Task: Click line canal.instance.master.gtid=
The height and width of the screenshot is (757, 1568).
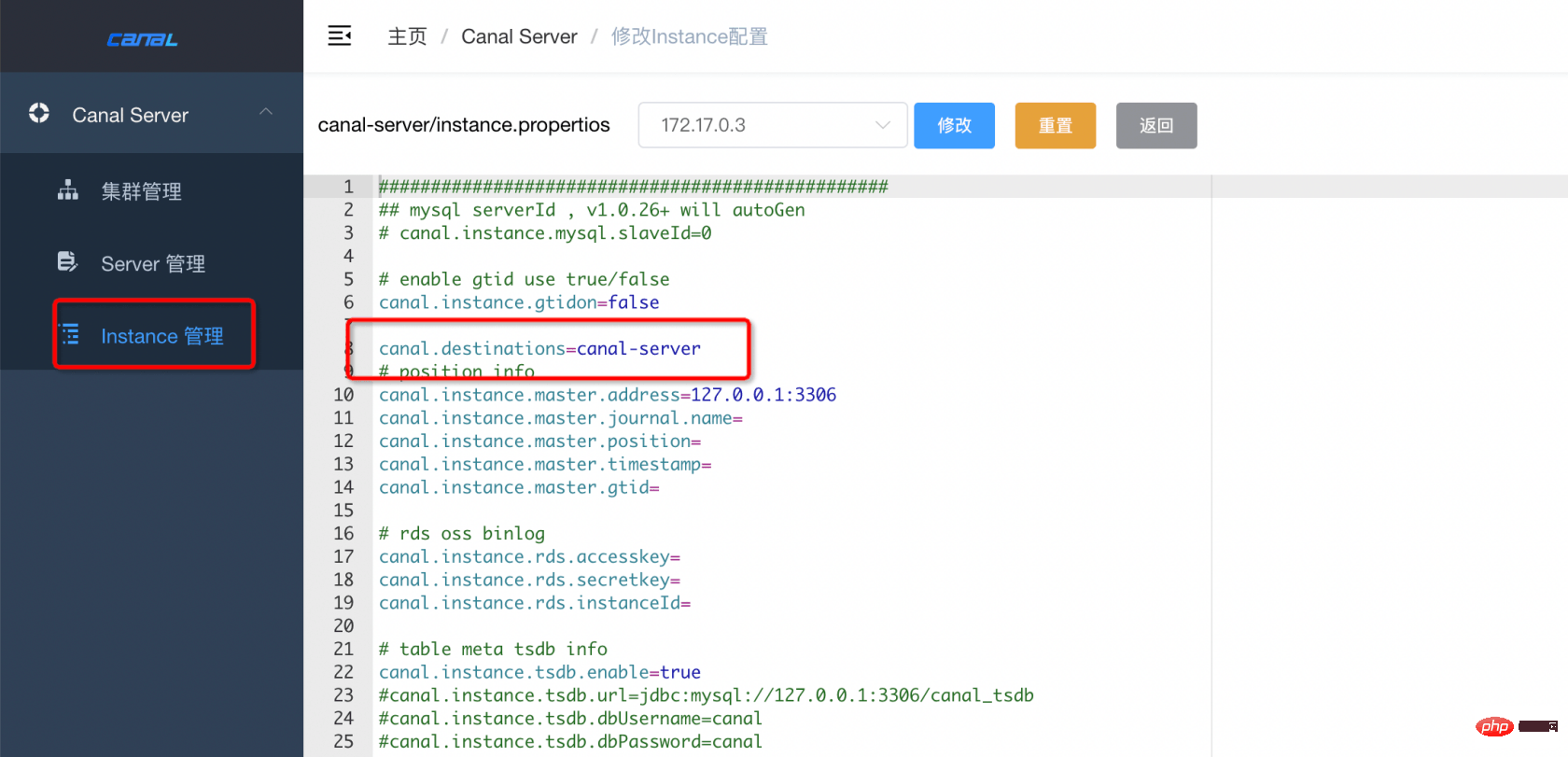Action: click(x=519, y=487)
